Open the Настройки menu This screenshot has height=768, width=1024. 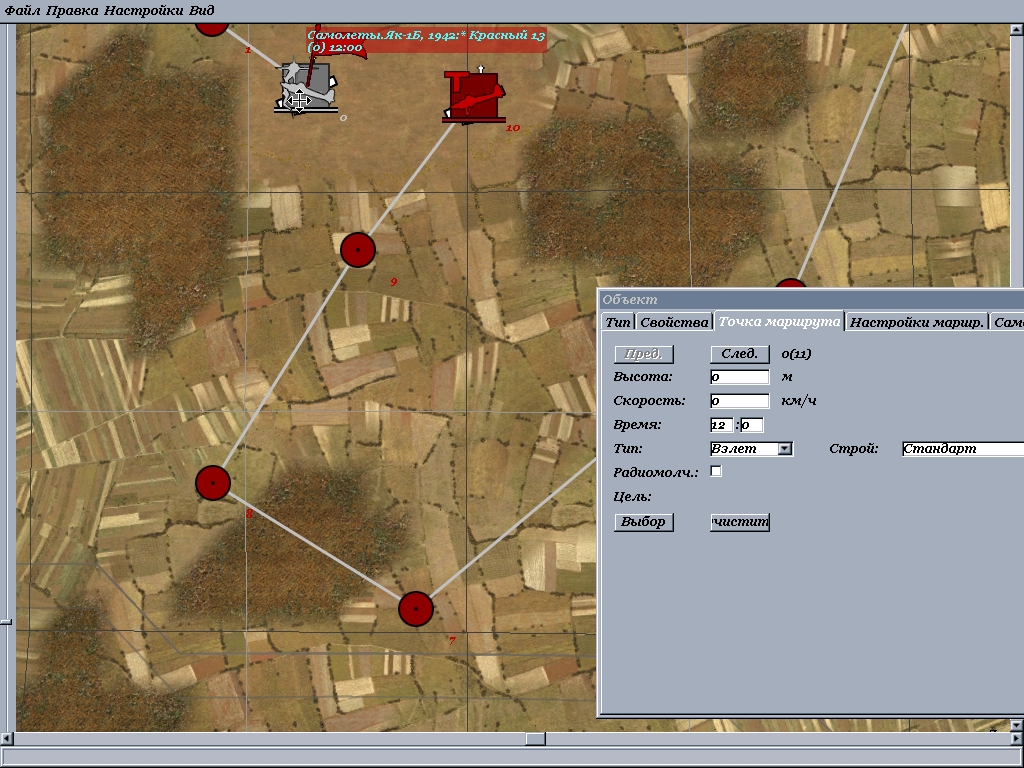point(144,10)
